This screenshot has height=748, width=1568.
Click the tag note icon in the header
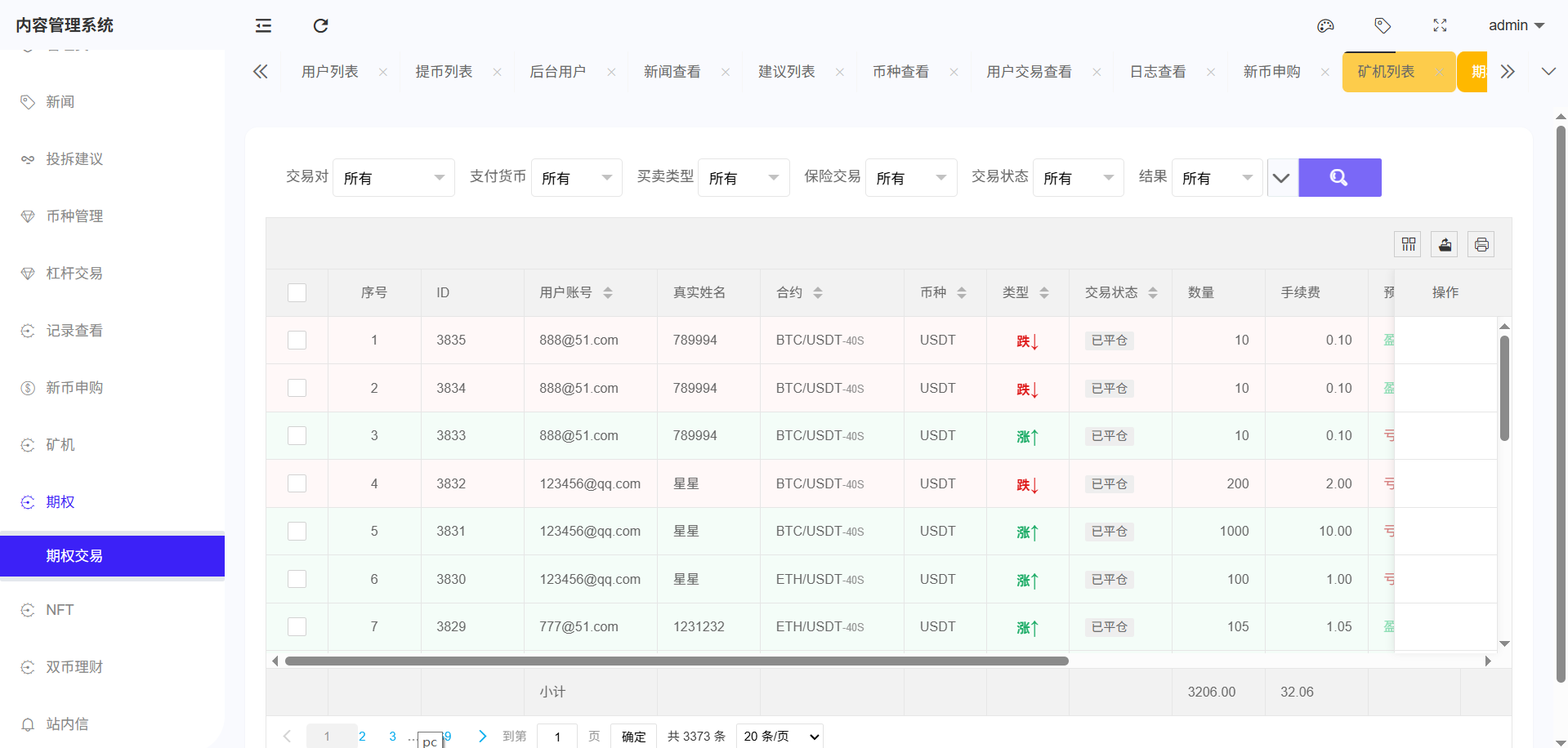pos(1383,25)
